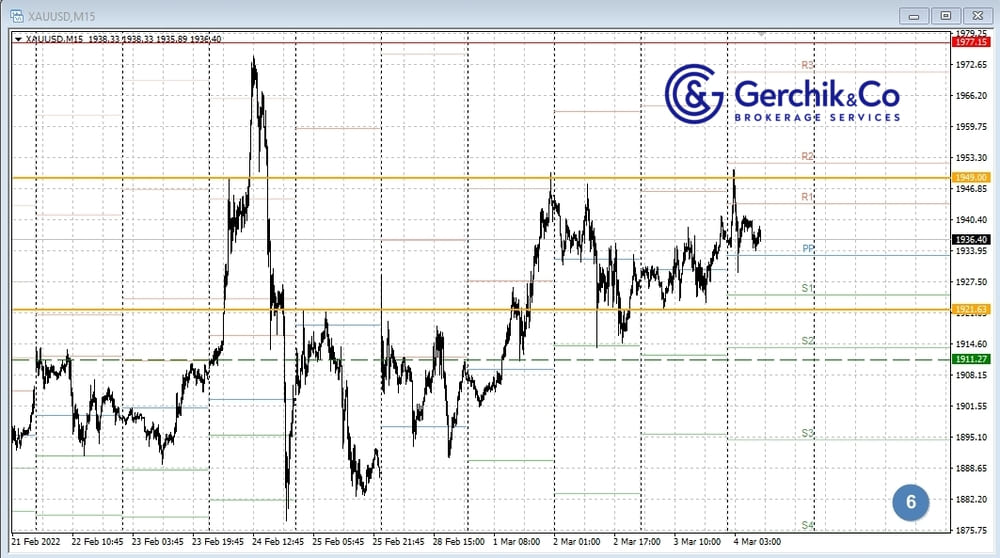
Task: Click the red 1977.15 price label
Action: click(972, 43)
